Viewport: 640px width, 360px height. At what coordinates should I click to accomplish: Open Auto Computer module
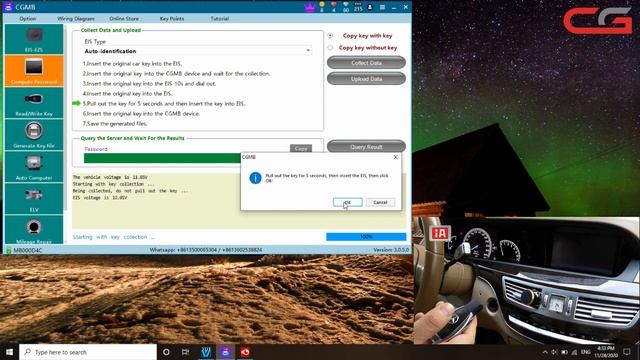point(34,167)
